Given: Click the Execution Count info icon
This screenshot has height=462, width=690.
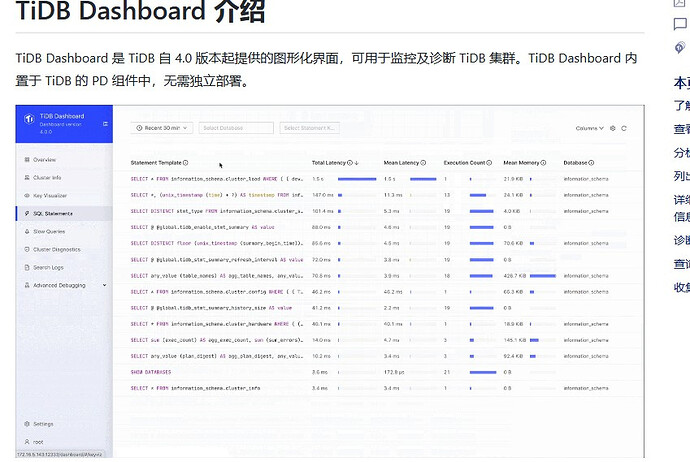Looking at the screenshot, I should [x=489, y=163].
